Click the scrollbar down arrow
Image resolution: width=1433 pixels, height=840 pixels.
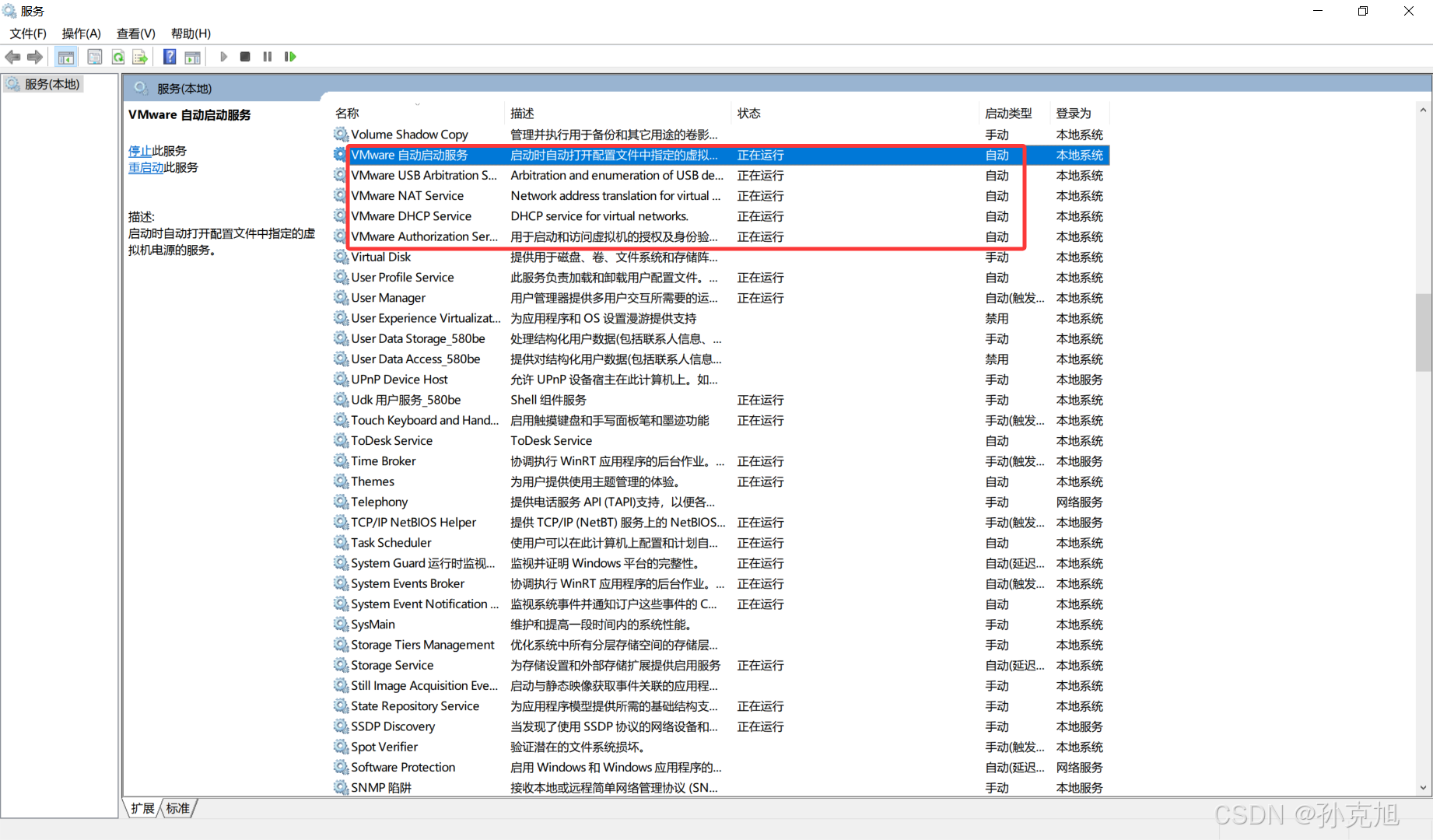pyautogui.click(x=1423, y=787)
